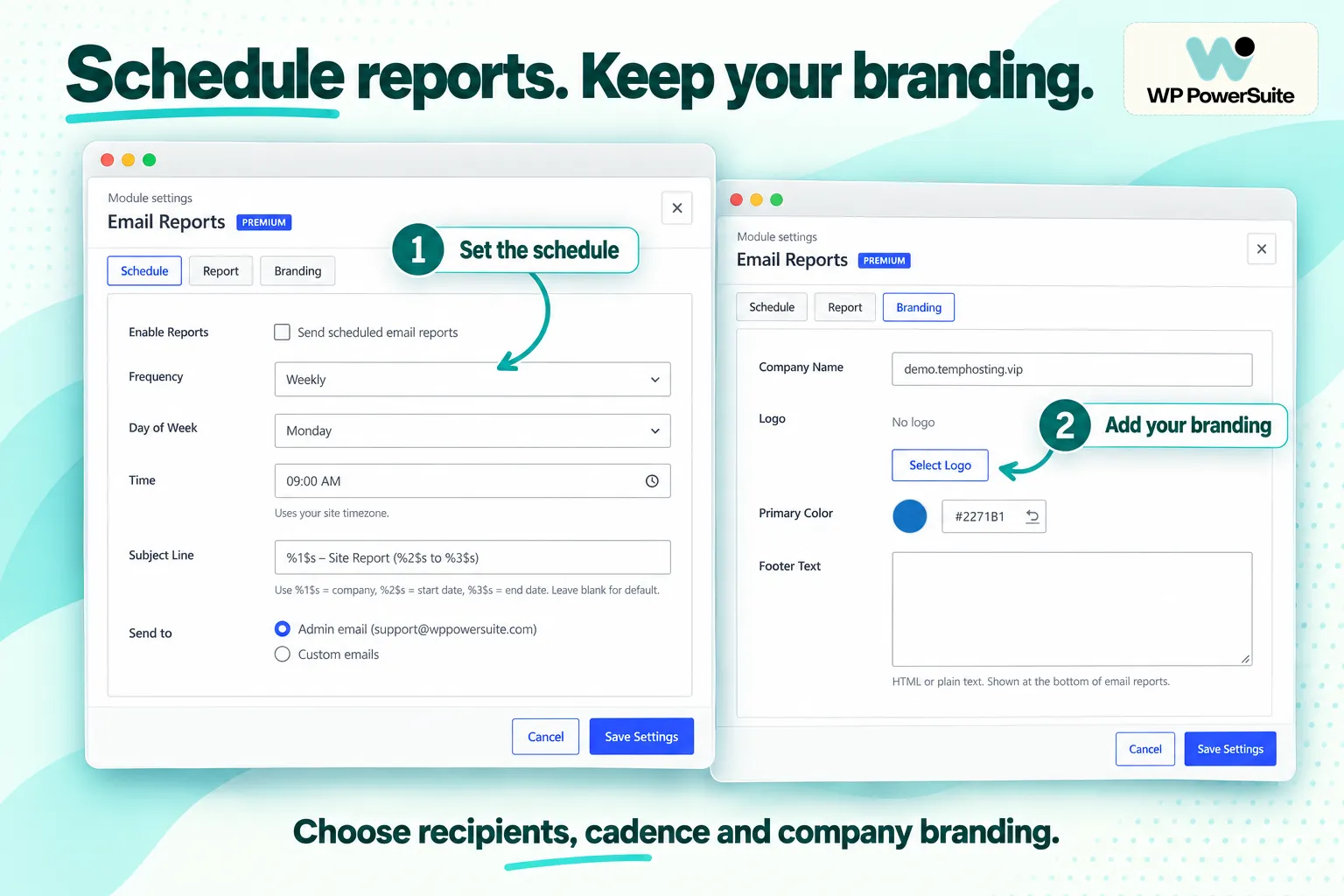Save Settings in the Schedule window

click(641, 737)
